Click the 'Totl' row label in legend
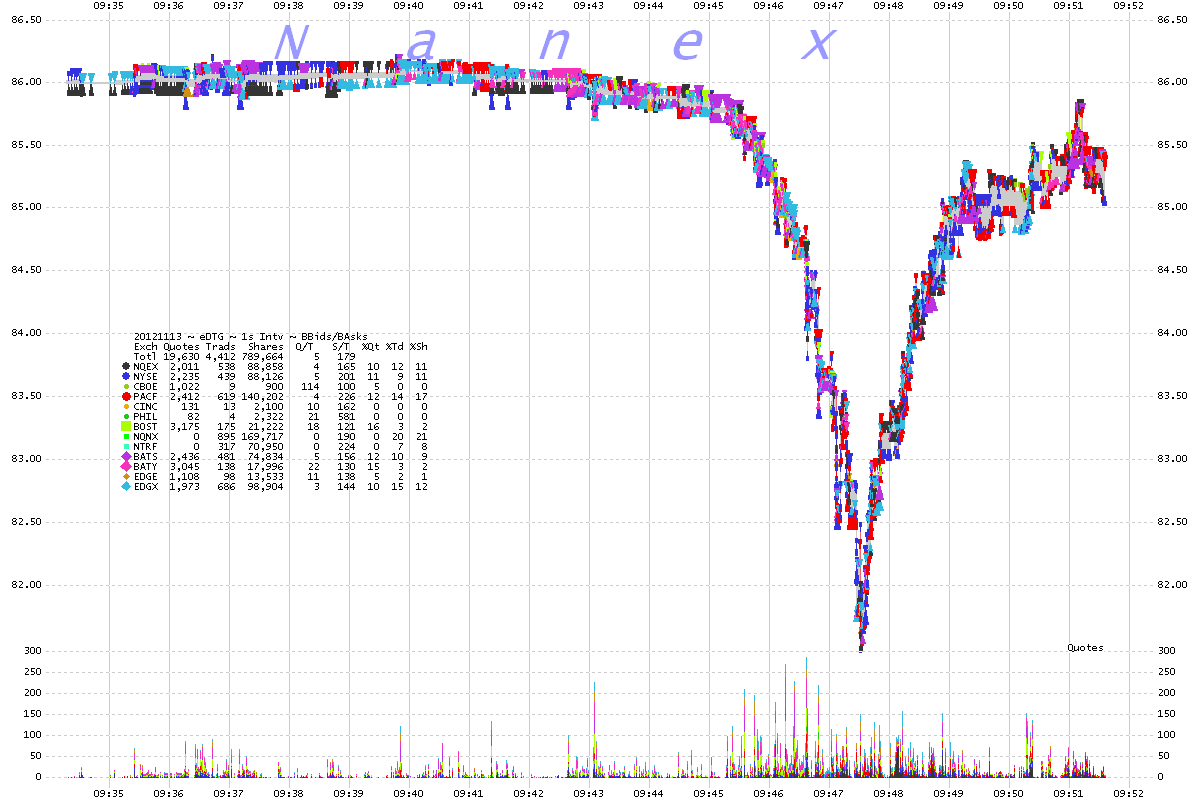 pyautogui.click(x=146, y=356)
